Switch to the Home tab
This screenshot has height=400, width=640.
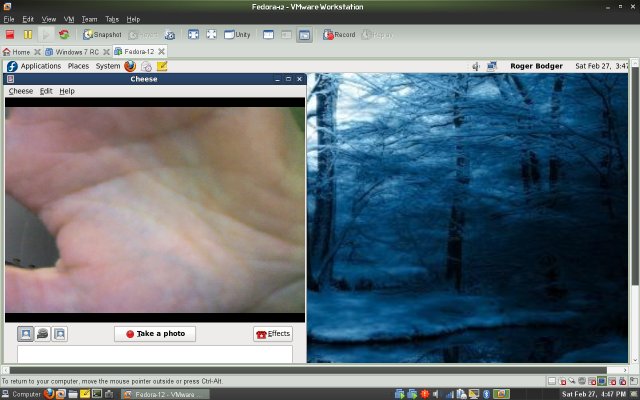pyautogui.click(x=16, y=52)
